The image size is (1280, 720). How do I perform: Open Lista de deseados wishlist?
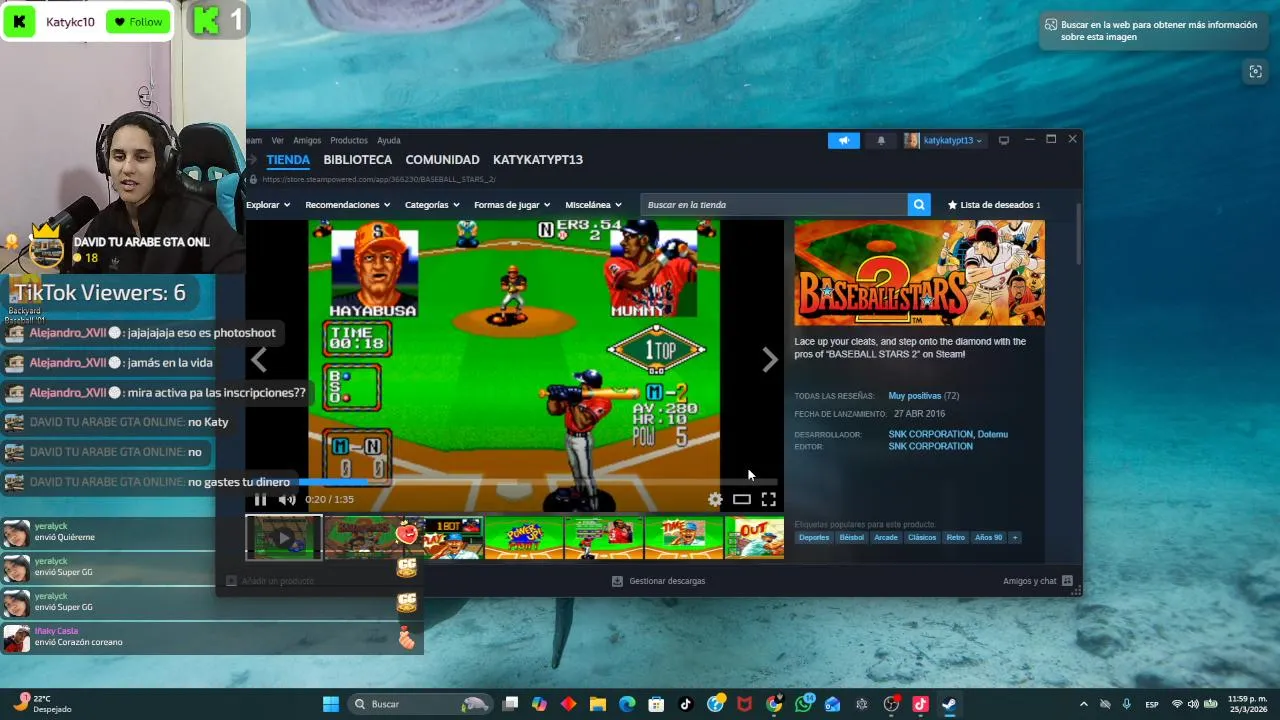[994, 205]
